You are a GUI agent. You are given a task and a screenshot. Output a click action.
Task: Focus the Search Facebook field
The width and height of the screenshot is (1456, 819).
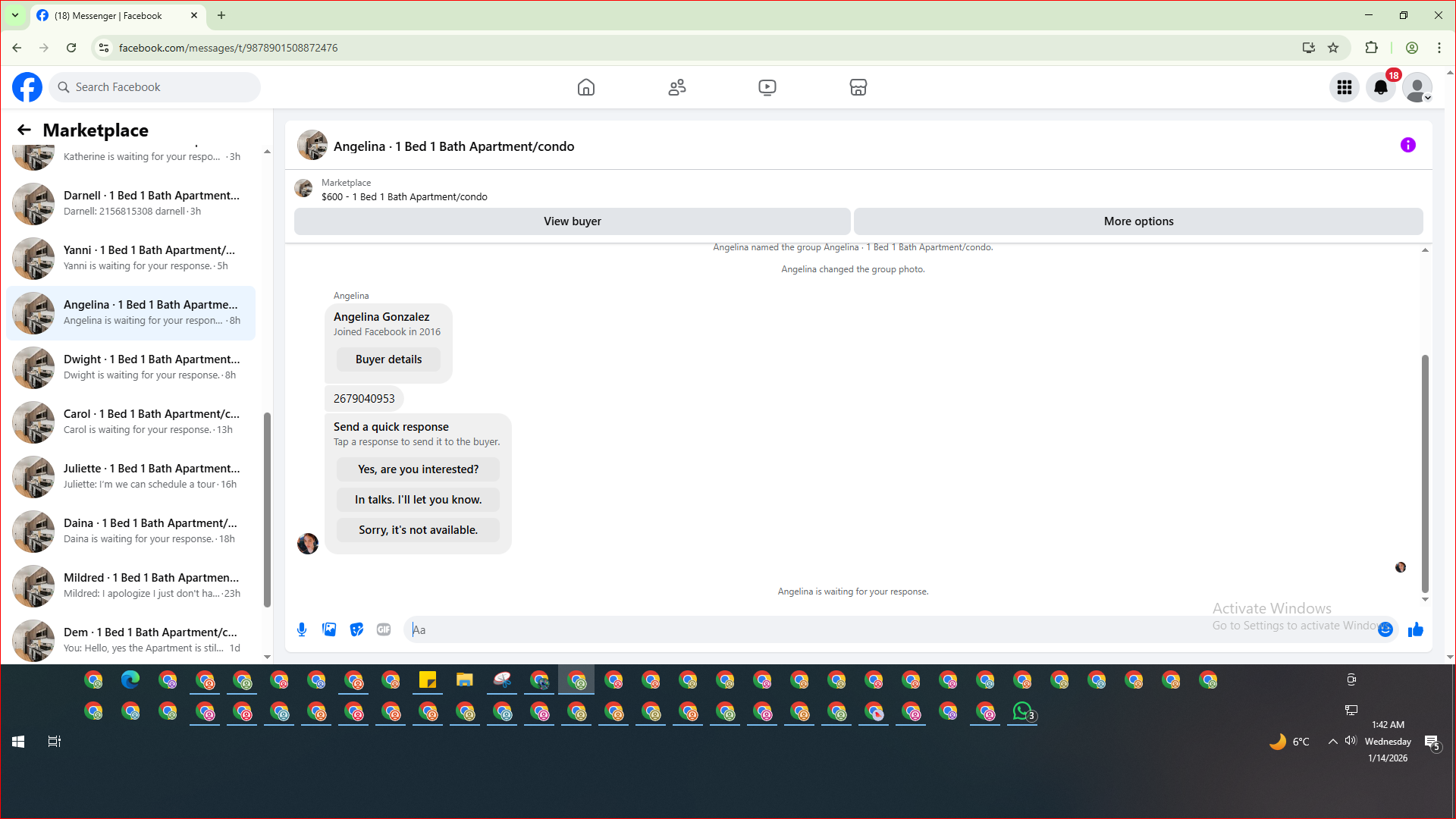pyautogui.click(x=155, y=87)
